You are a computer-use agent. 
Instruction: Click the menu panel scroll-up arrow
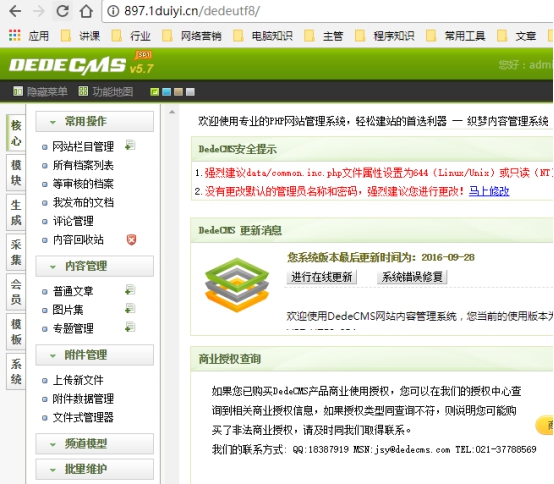[x=172, y=112]
